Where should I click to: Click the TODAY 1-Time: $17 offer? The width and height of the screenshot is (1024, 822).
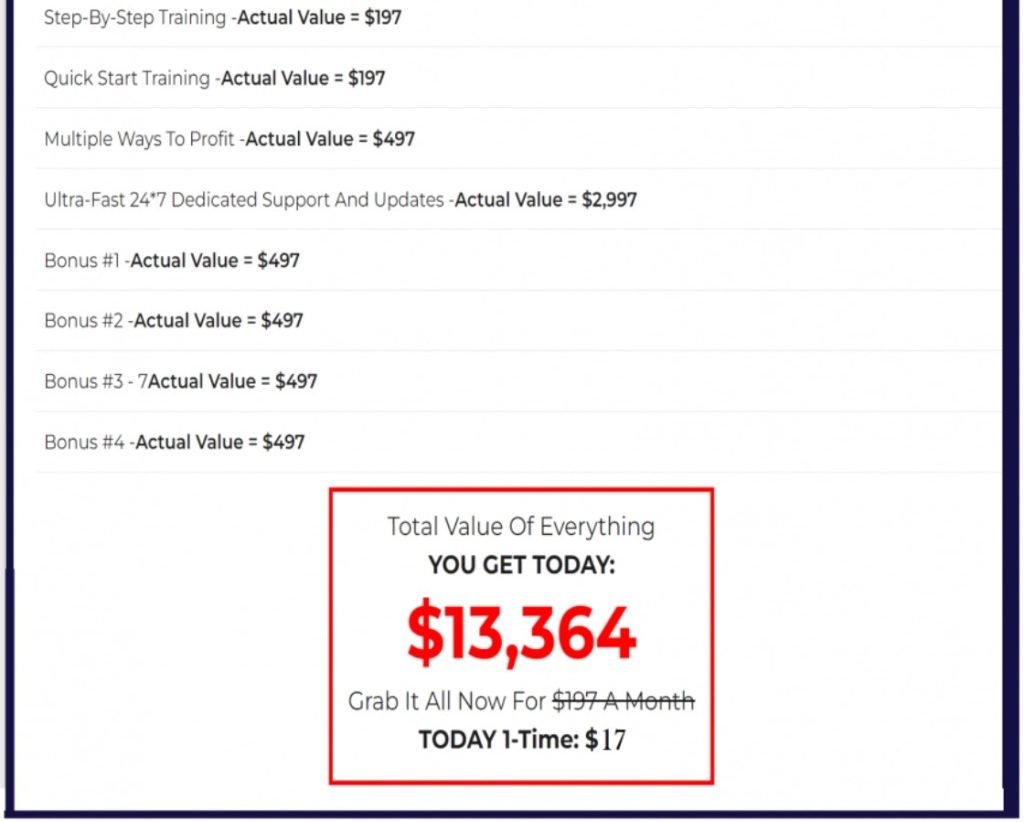click(521, 740)
